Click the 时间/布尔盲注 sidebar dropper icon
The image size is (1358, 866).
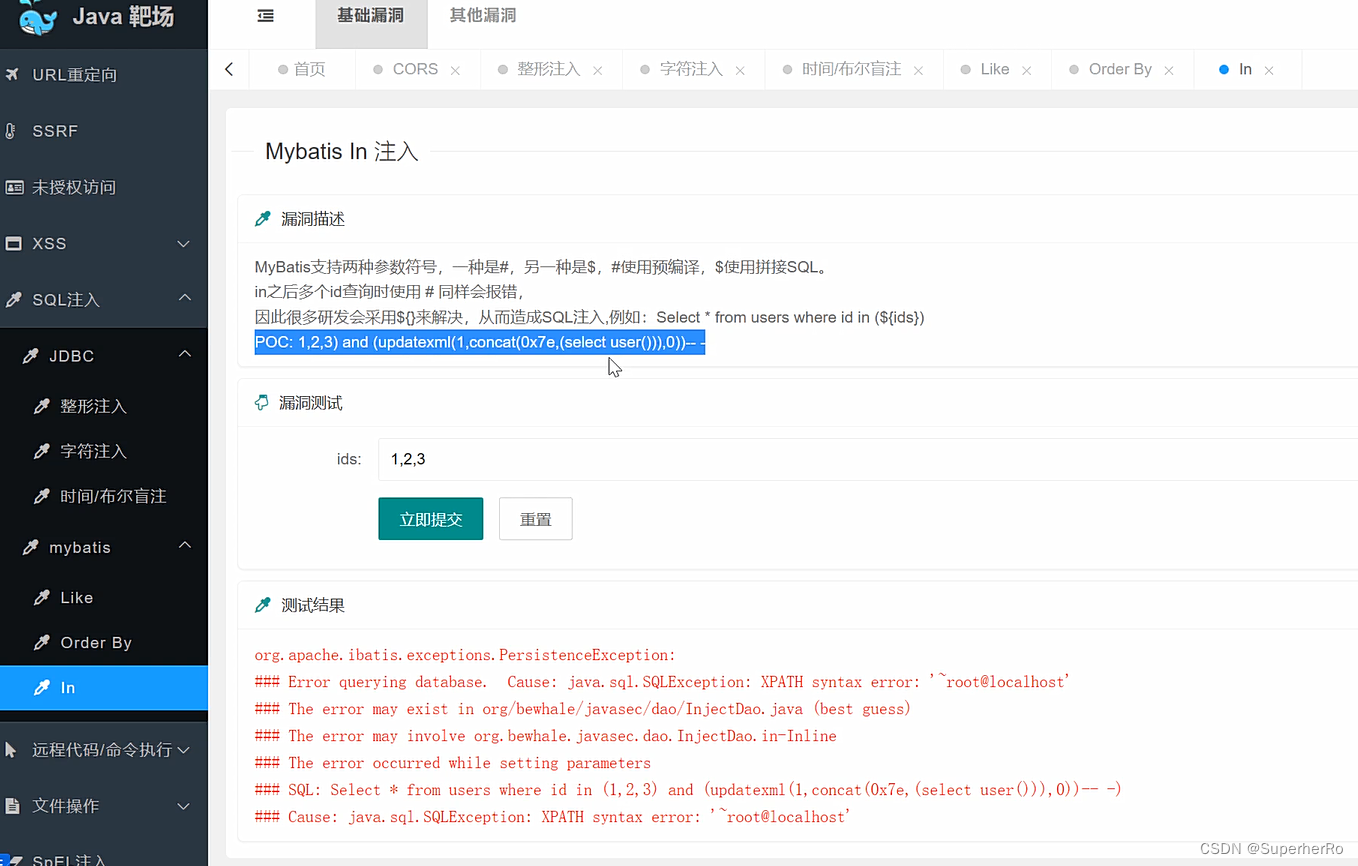tap(41, 496)
